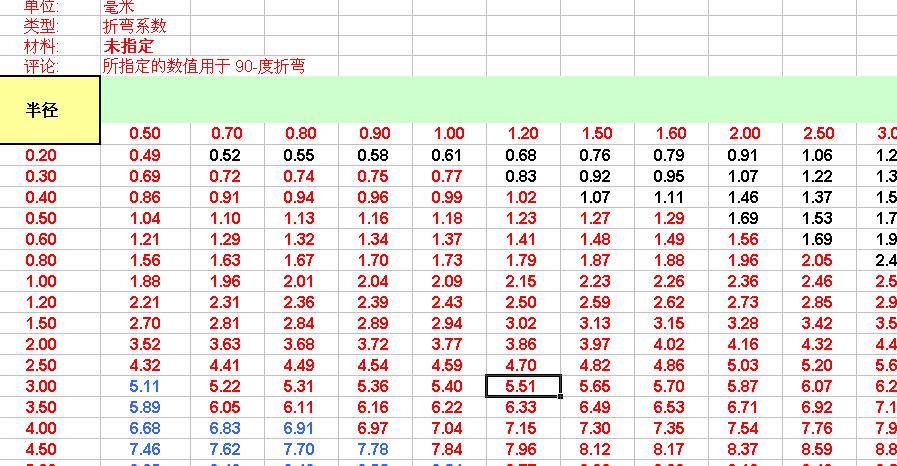Select cell 1.04 in radius 0.50 row
The image size is (897, 466).
point(145,218)
